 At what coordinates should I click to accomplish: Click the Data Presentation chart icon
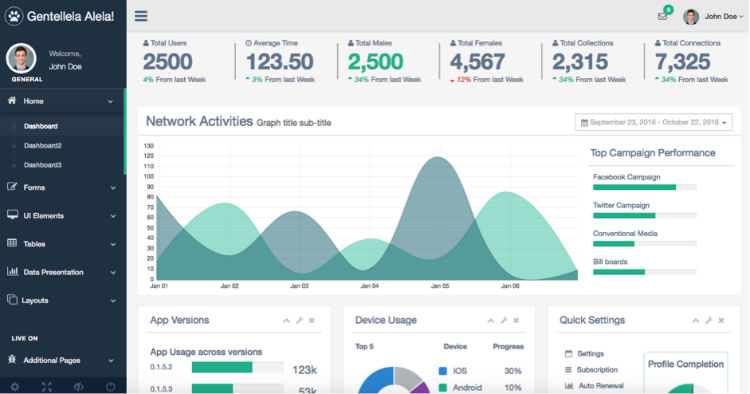pos(12,271)
